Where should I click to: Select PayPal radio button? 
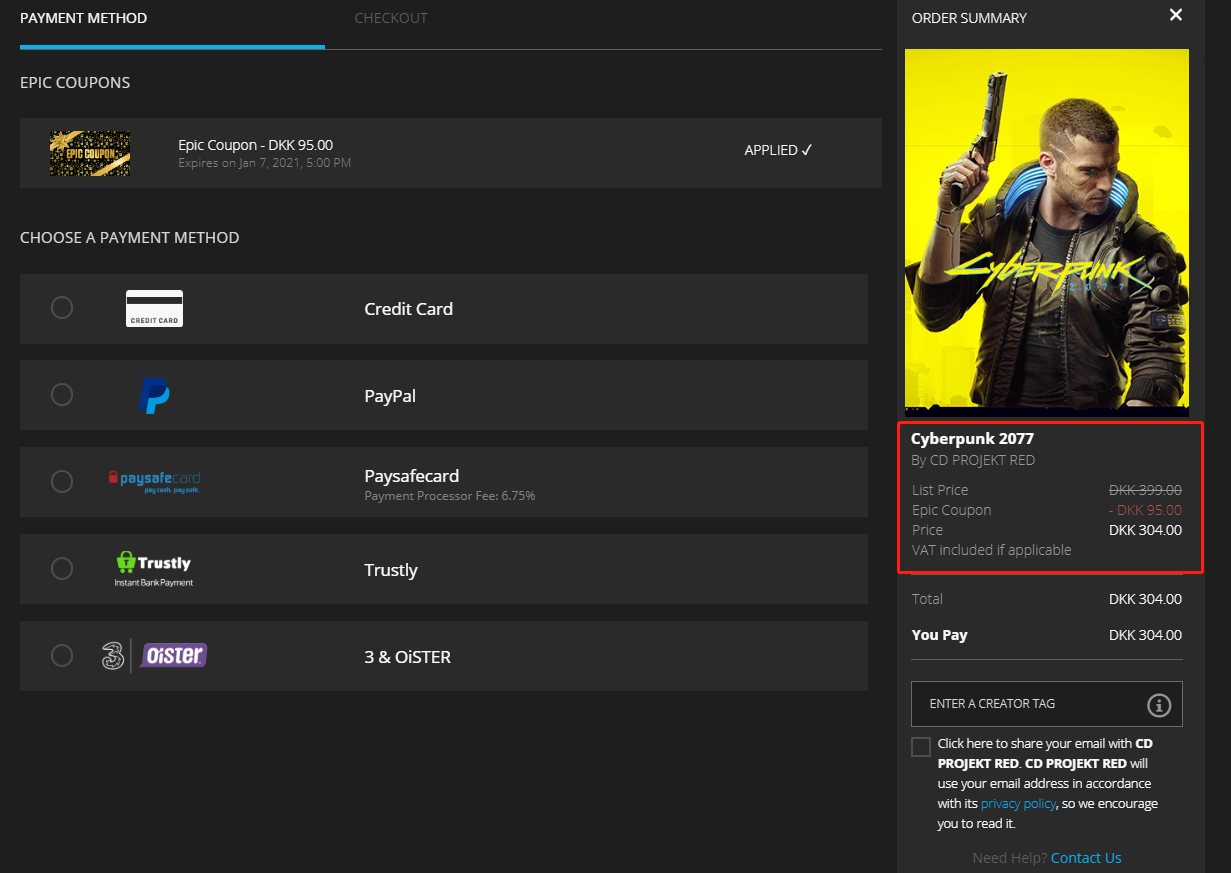[62, 395]
